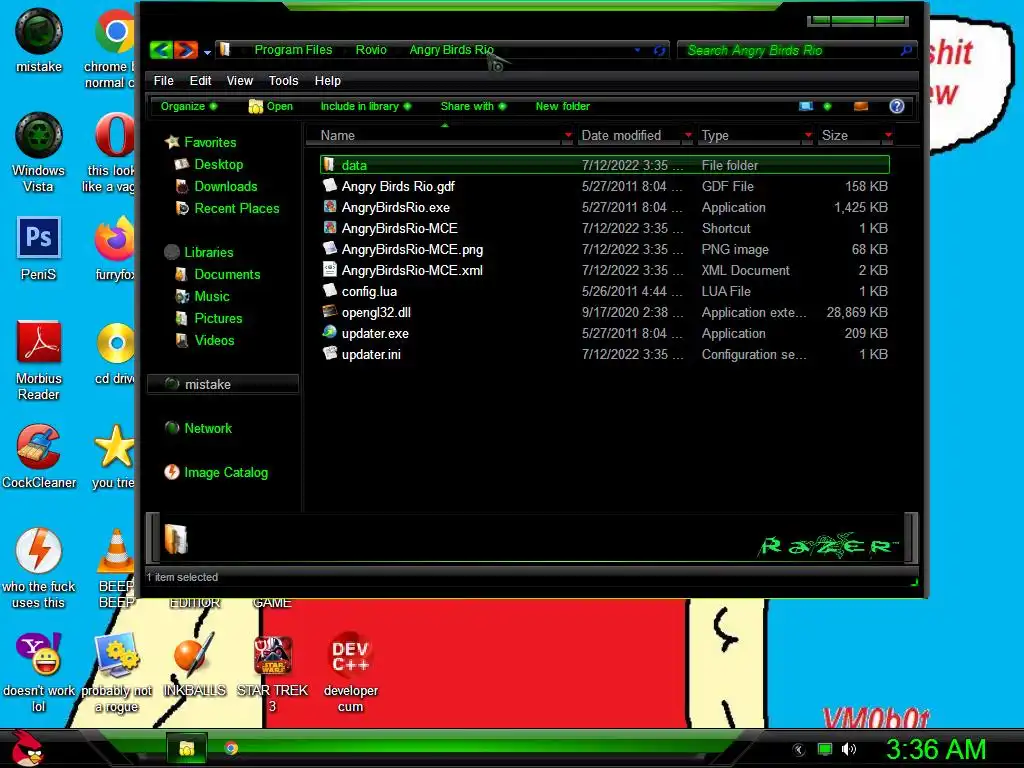Click the volume speaker tray icon

pyautogui.click(x=848, y=749)
